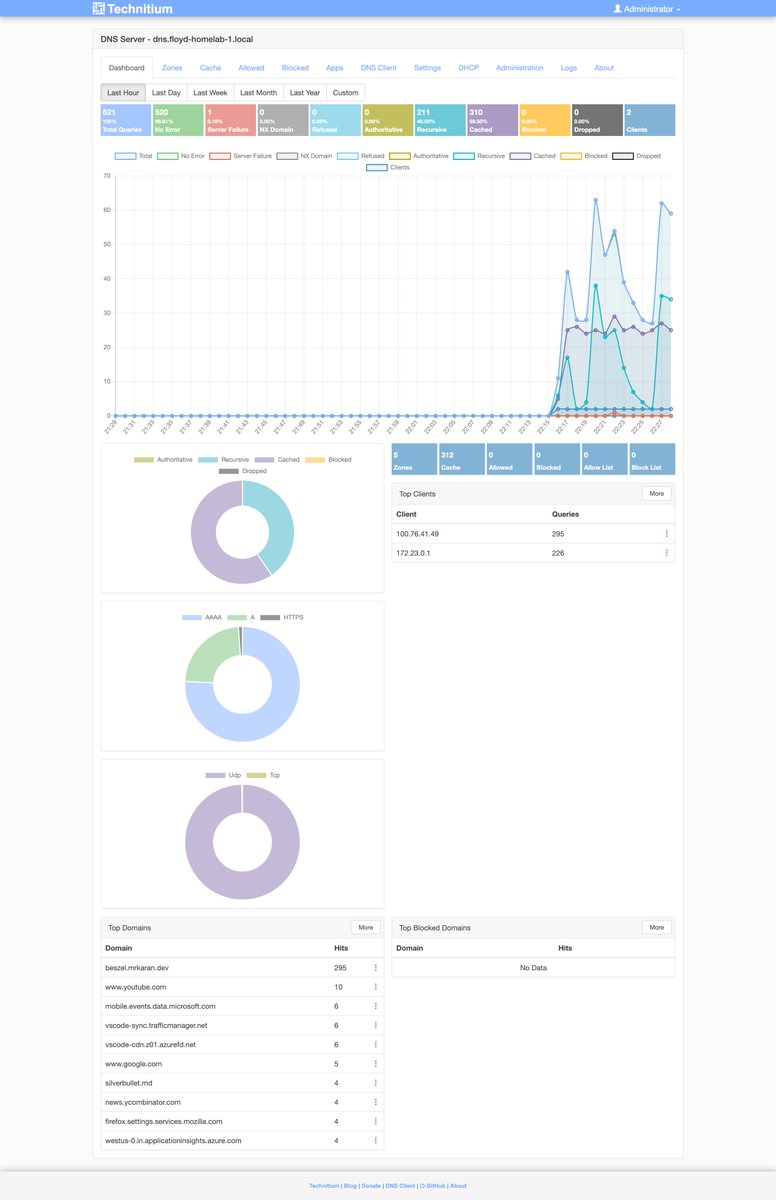Viewport: 776px width, 1200px height.
Task: Toggle Server Failure series in legend
Action: click(x=239, y=156)
